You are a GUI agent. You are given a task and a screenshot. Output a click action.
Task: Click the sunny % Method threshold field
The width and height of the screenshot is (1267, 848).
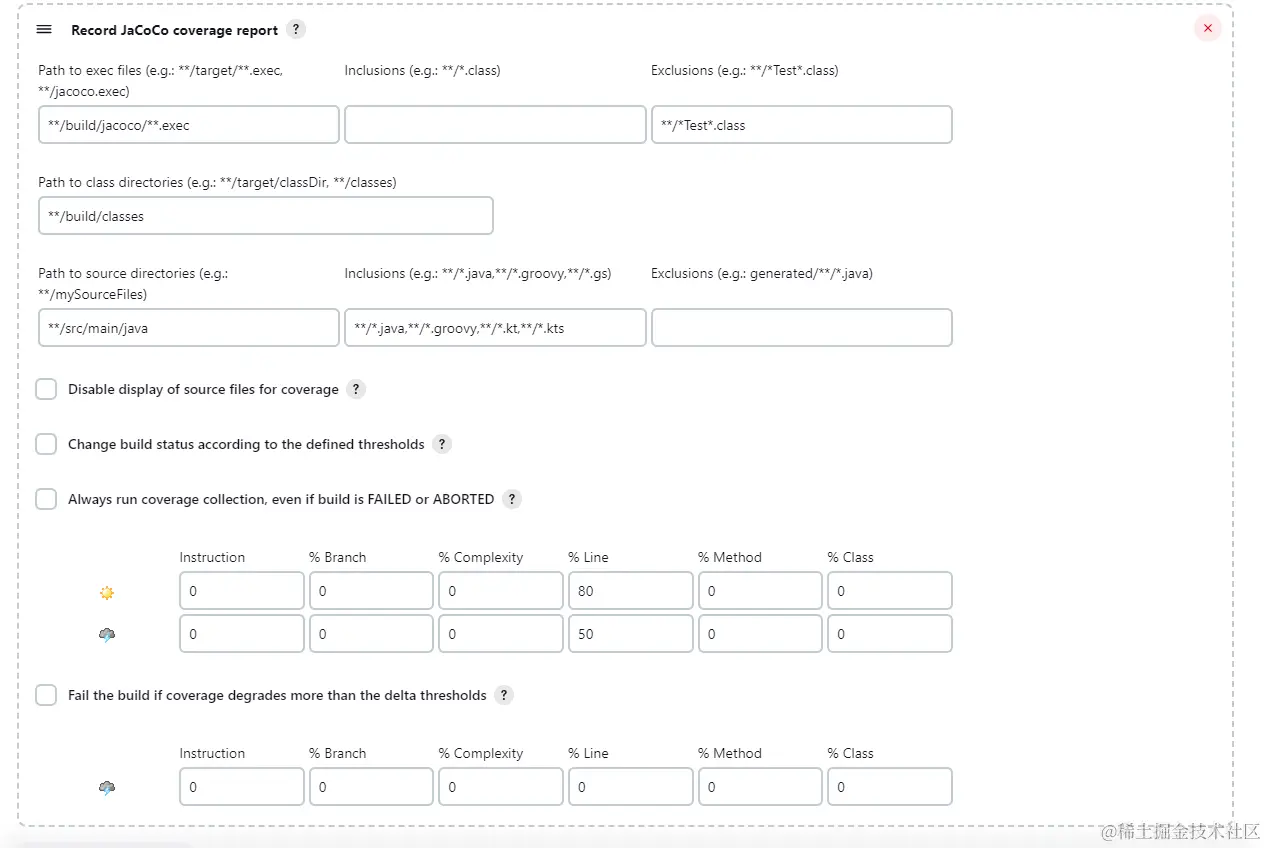[760, 591]
